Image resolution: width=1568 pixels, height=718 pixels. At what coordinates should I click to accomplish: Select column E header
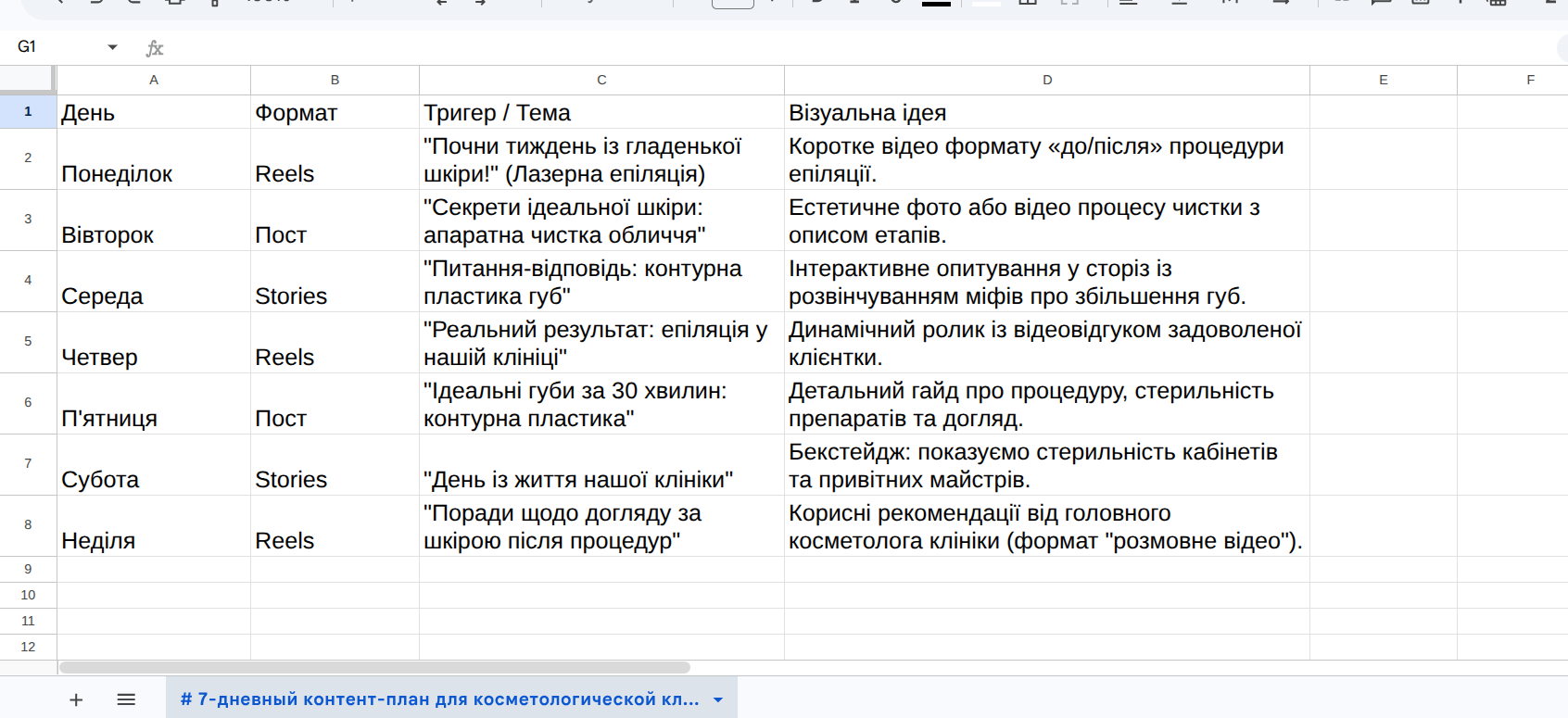point(1384,80)
